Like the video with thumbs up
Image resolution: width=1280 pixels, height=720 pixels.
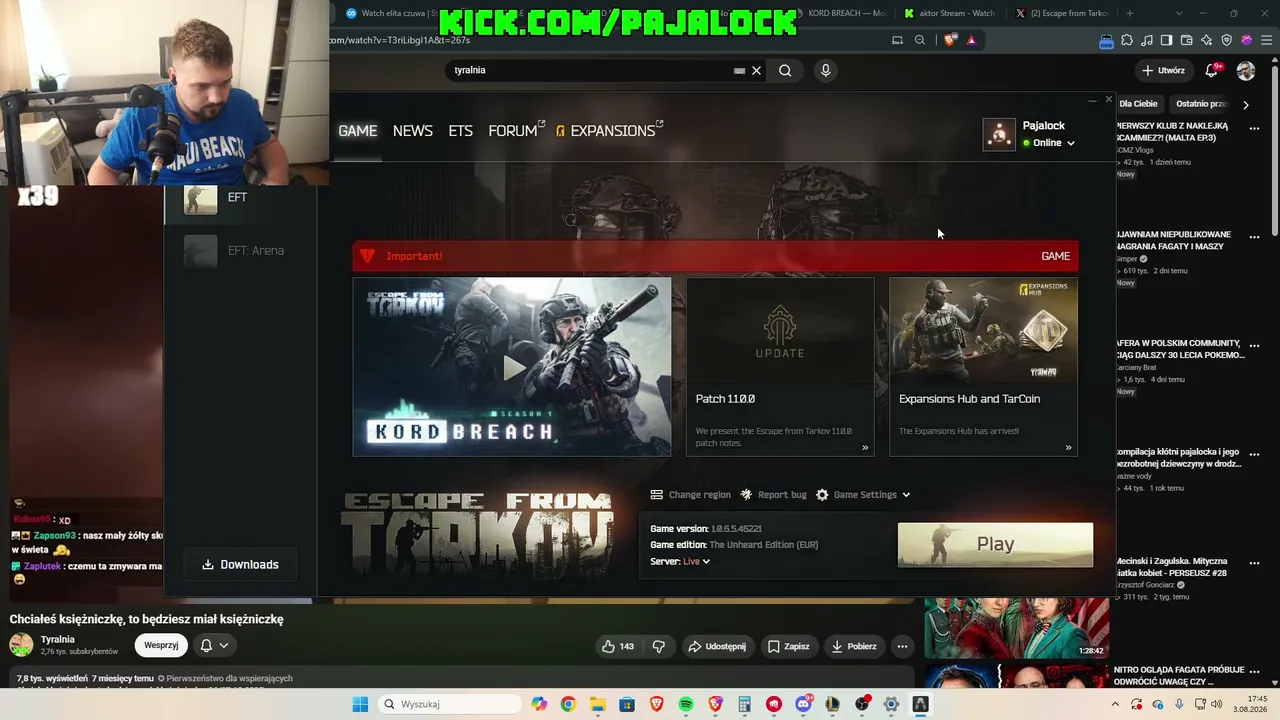618,646
